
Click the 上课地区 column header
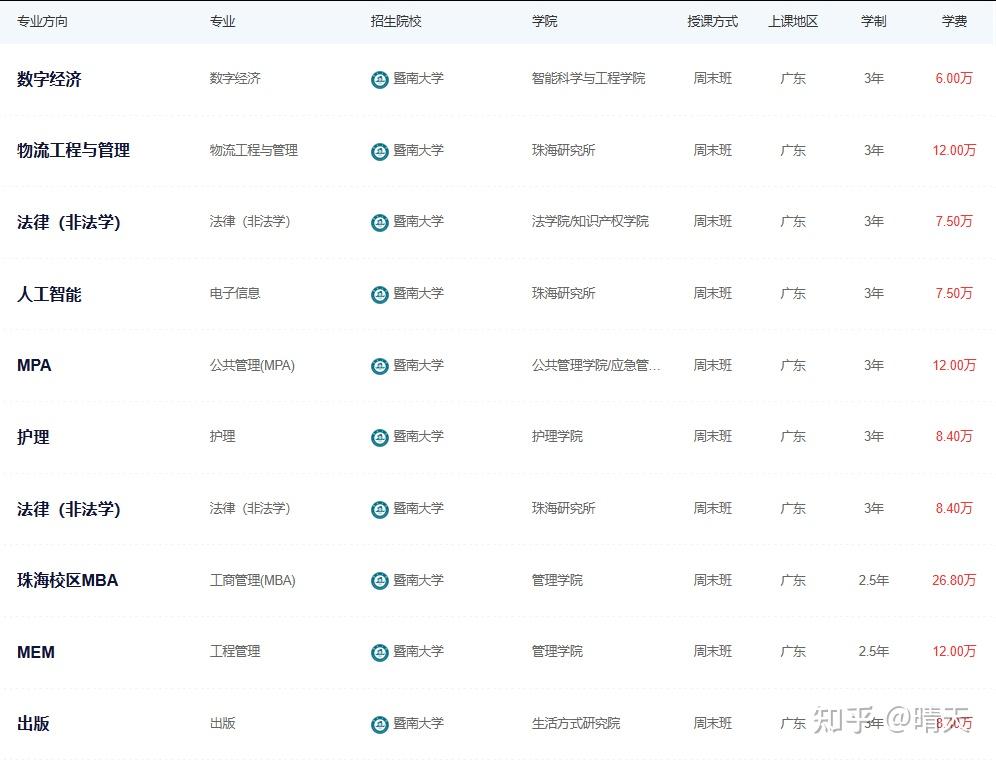(793, 21)
